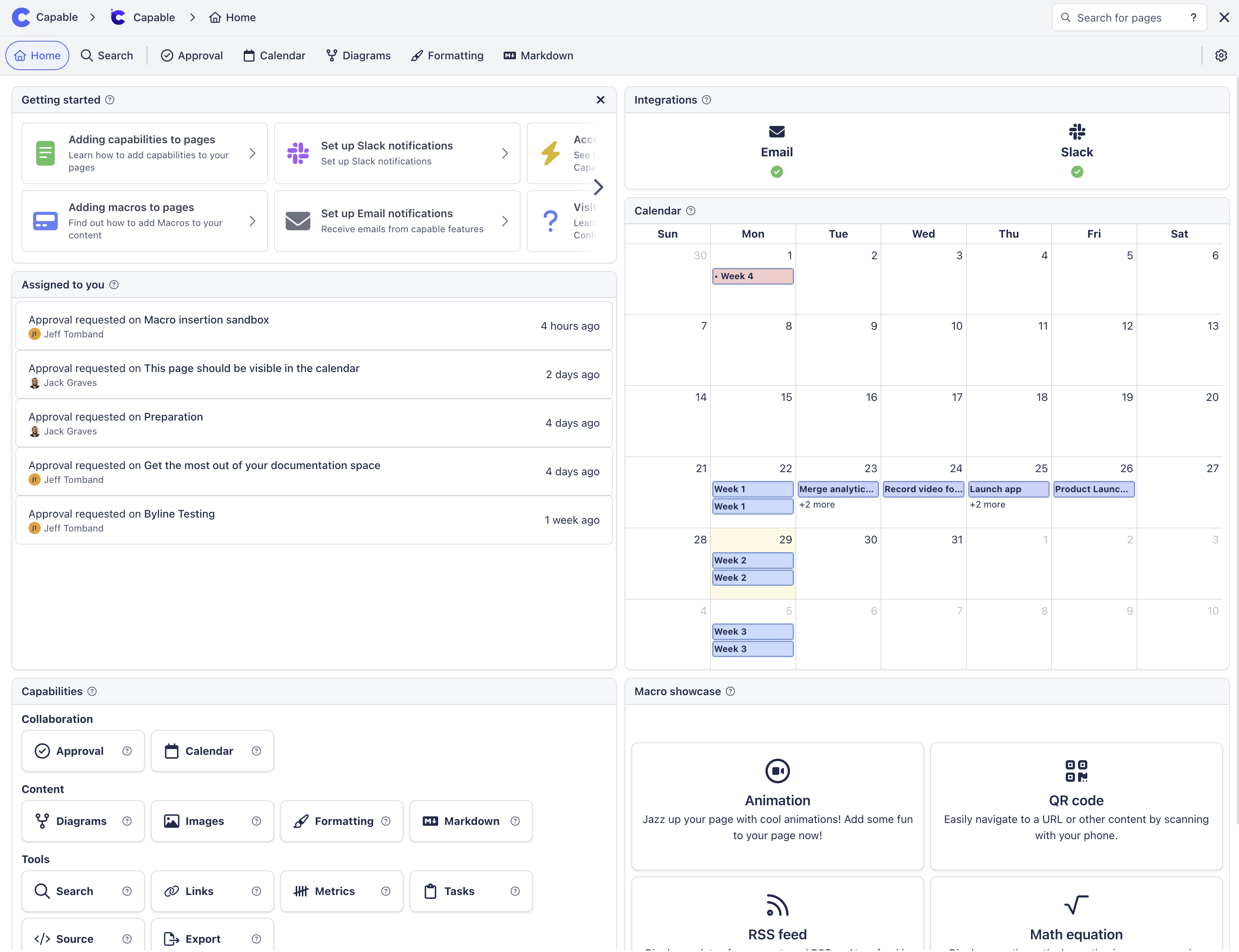Open the Export capability button
Image resolution: width=1239 pixels, height=952 pixels.
(x=212, y=935)
